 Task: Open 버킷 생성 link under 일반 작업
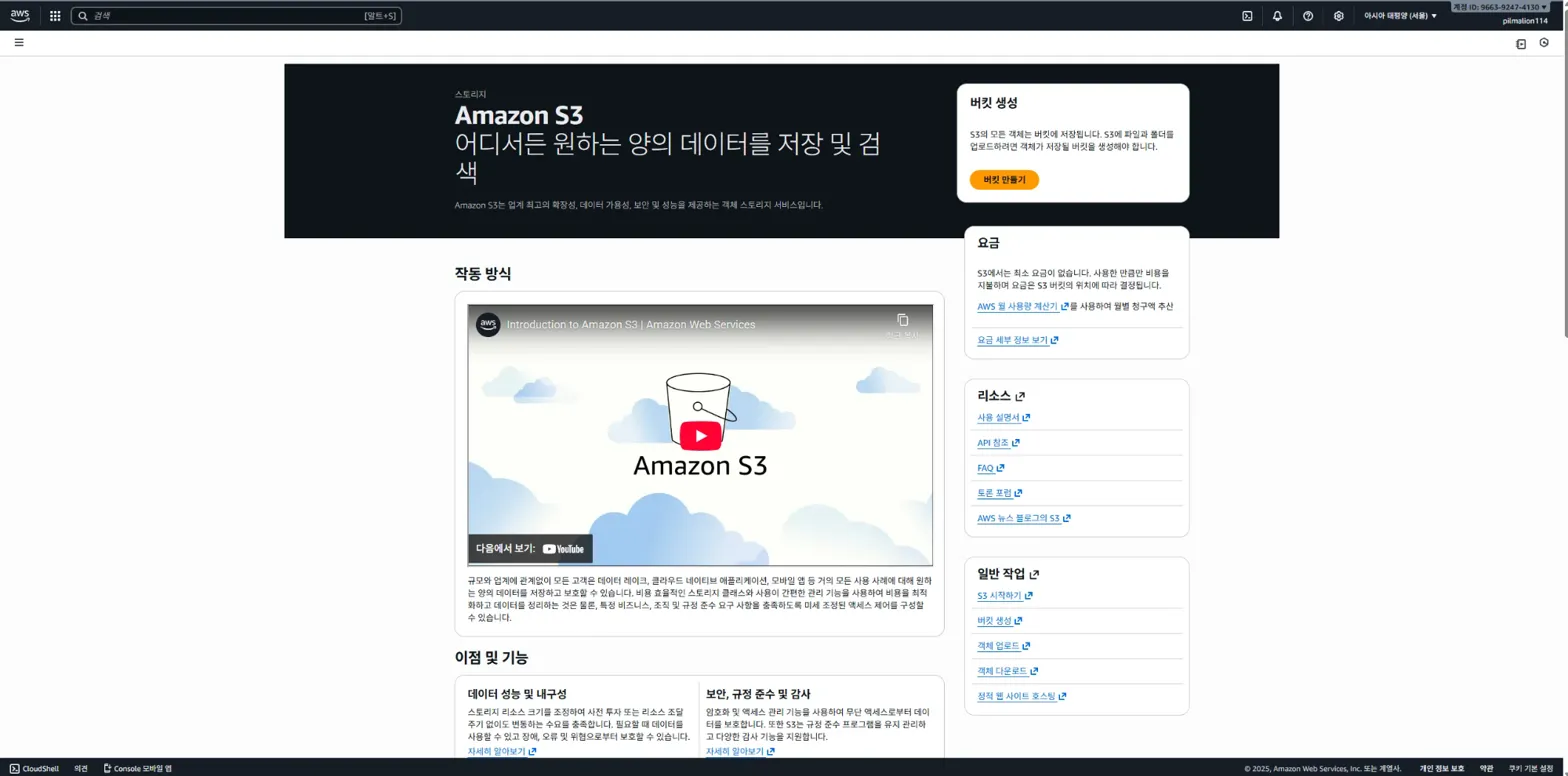tap(999, 621)
